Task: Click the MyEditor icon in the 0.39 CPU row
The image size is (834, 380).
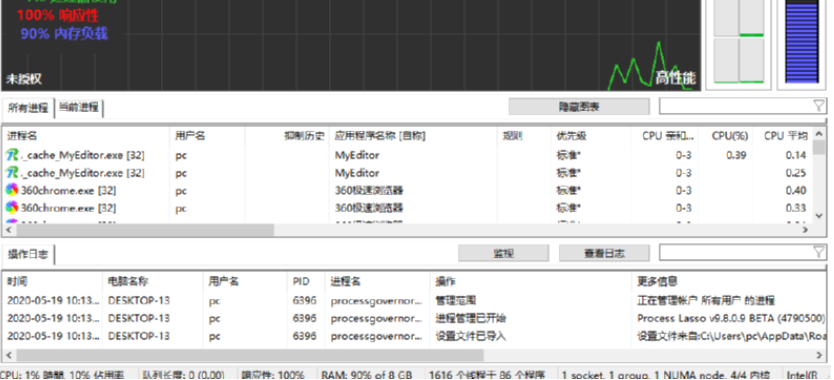Action: [x=12, y=155]
